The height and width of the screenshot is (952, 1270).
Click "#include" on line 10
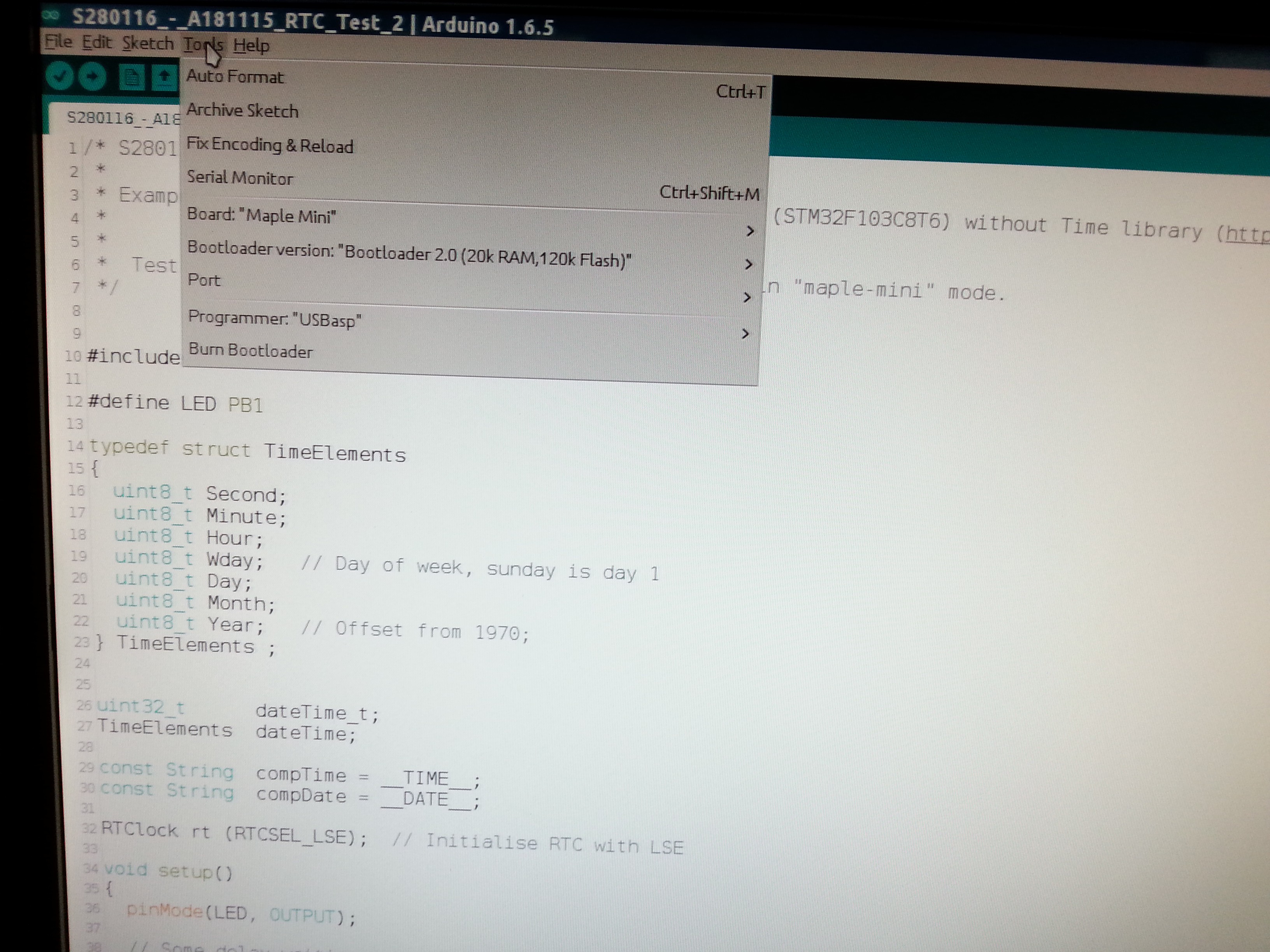point(133,356)
